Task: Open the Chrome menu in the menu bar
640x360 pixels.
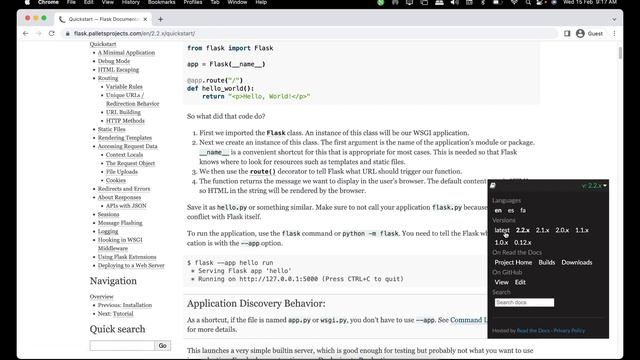Action: tap(48, 2)
